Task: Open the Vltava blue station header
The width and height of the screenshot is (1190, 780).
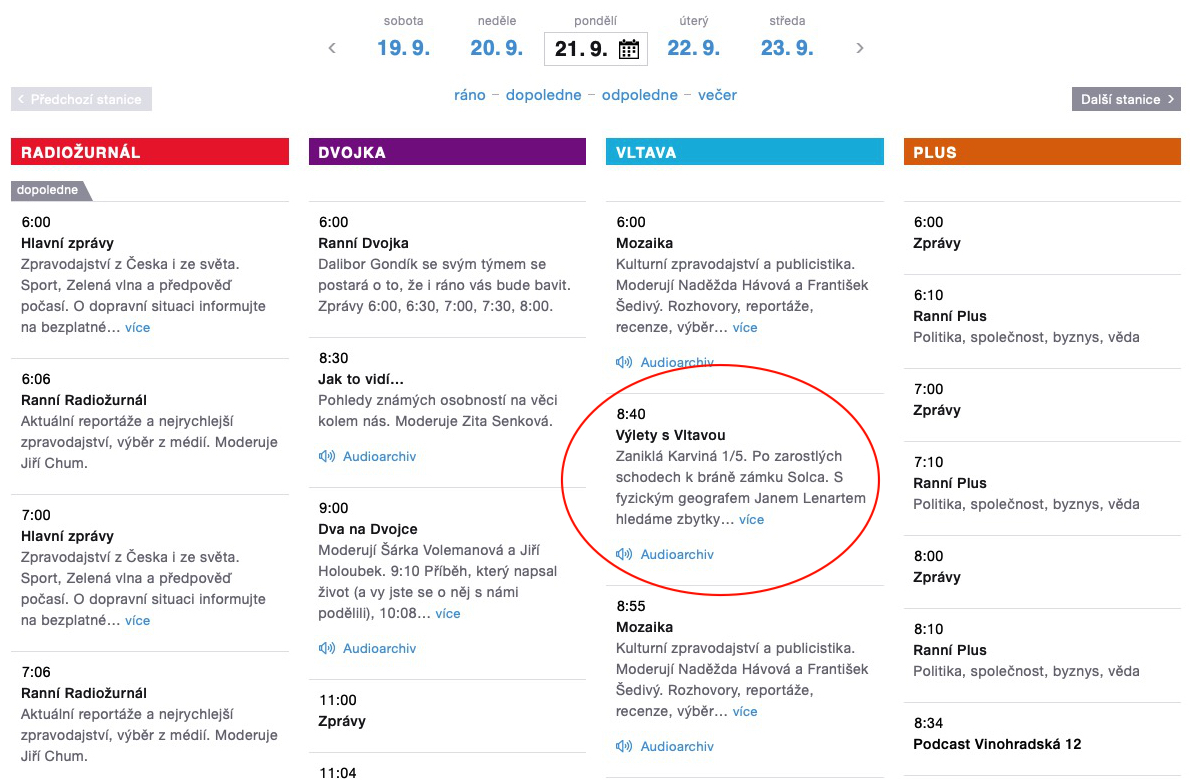Action: coord(745,152)
